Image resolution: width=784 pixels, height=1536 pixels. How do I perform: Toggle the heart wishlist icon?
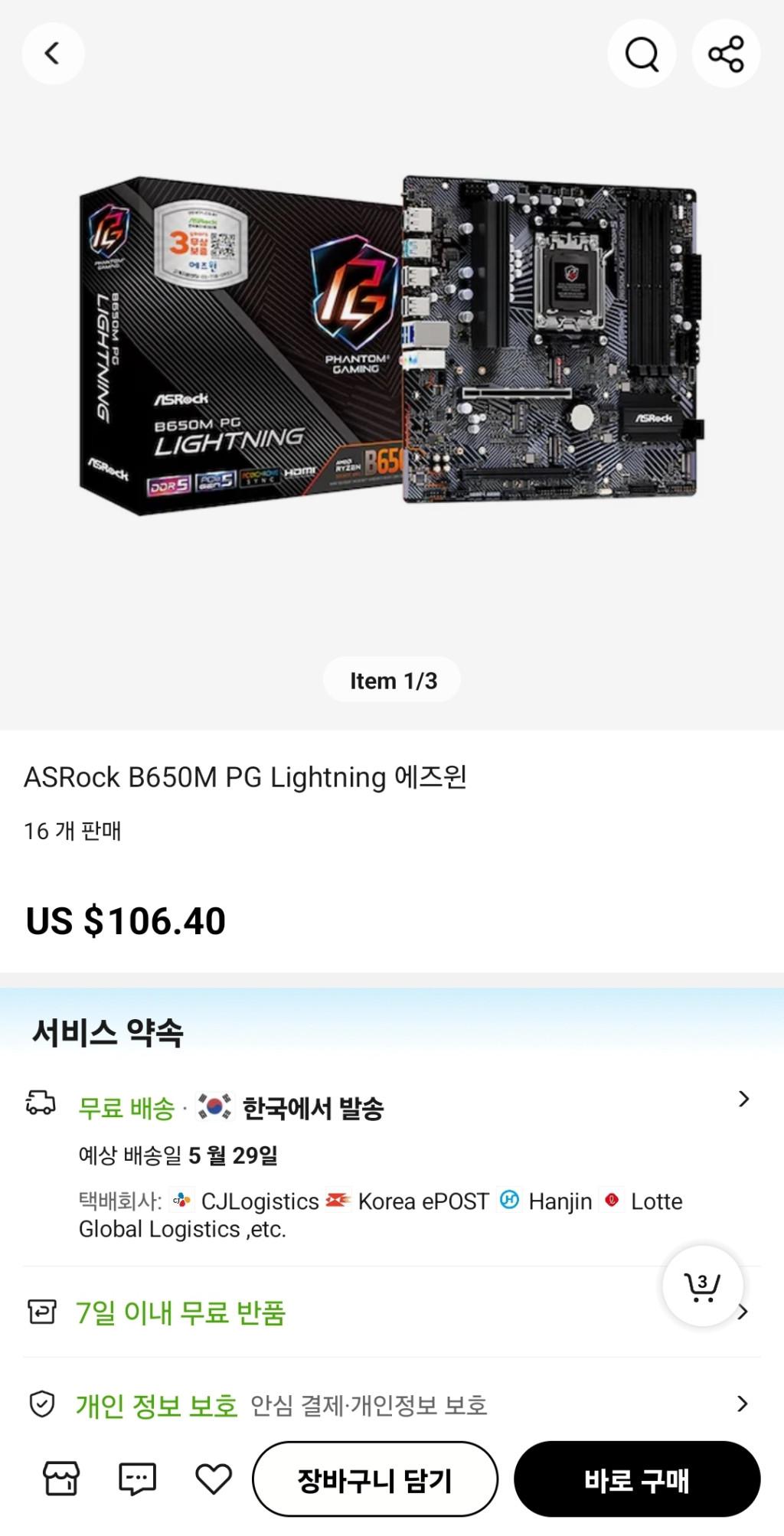coord(214,1479)
